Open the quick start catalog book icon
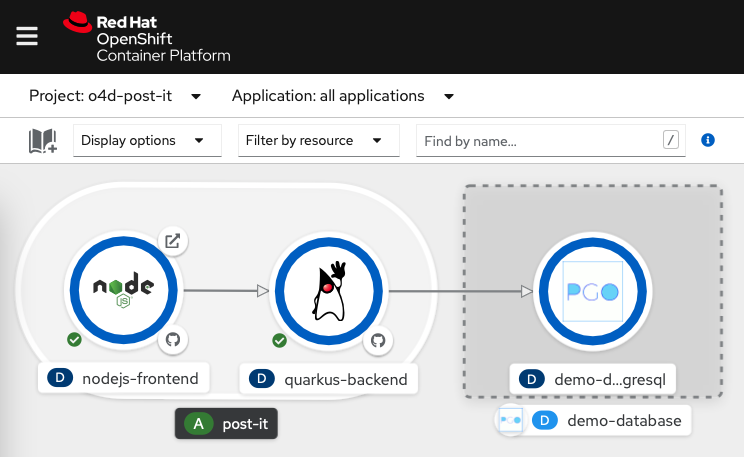The width and height of the screenshot is (744, 457). pos(43,141)
